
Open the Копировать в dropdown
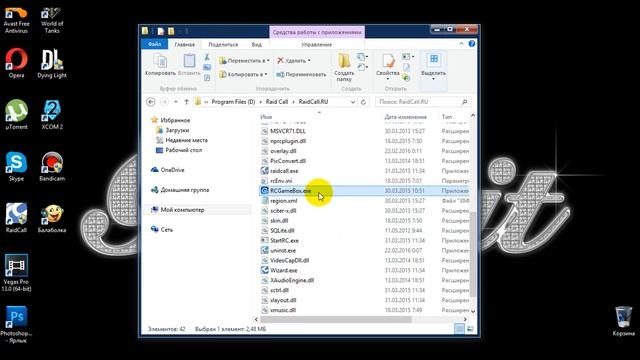point(243,74)
